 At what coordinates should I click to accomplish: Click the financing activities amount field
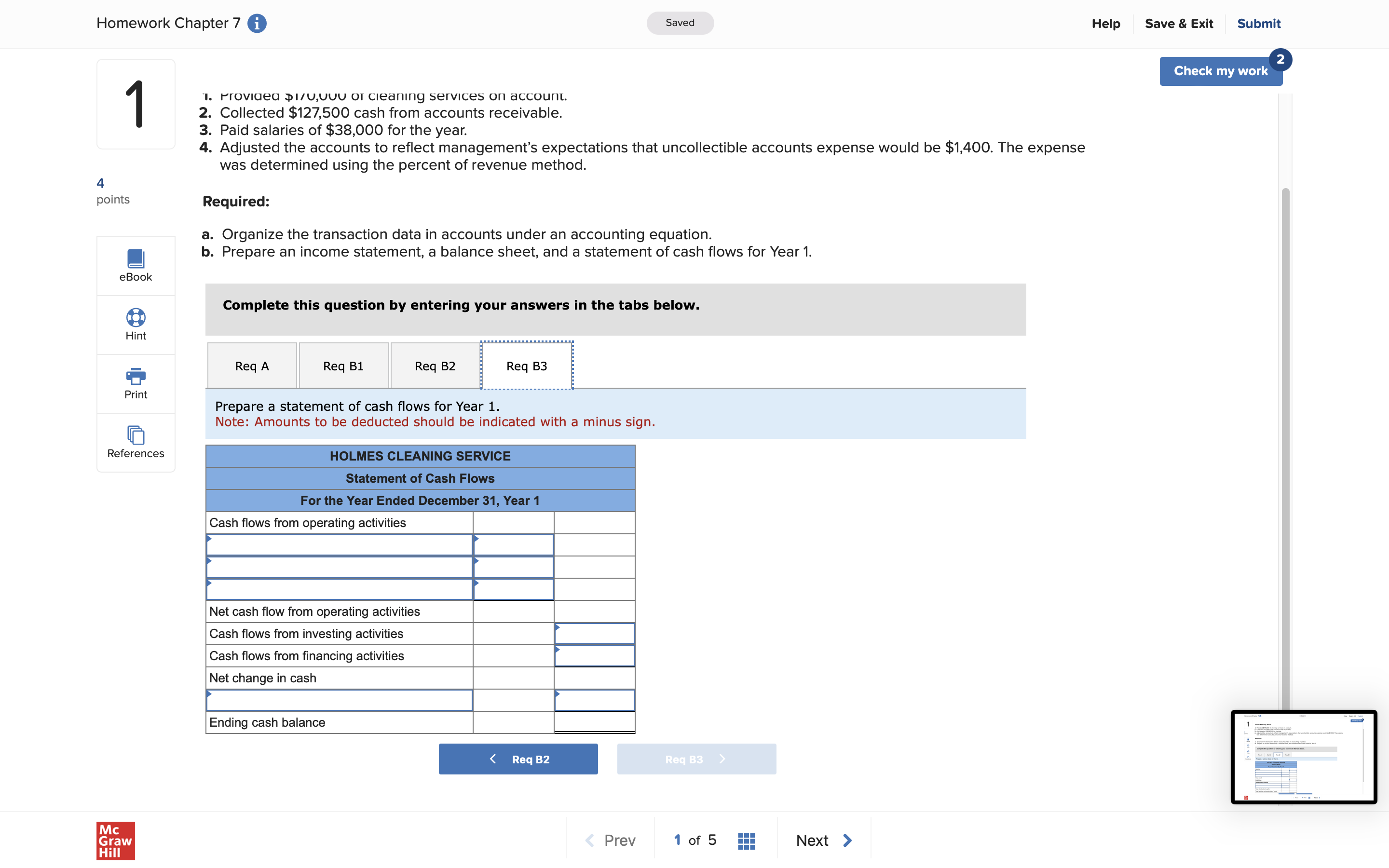click(x=594, y=656)
